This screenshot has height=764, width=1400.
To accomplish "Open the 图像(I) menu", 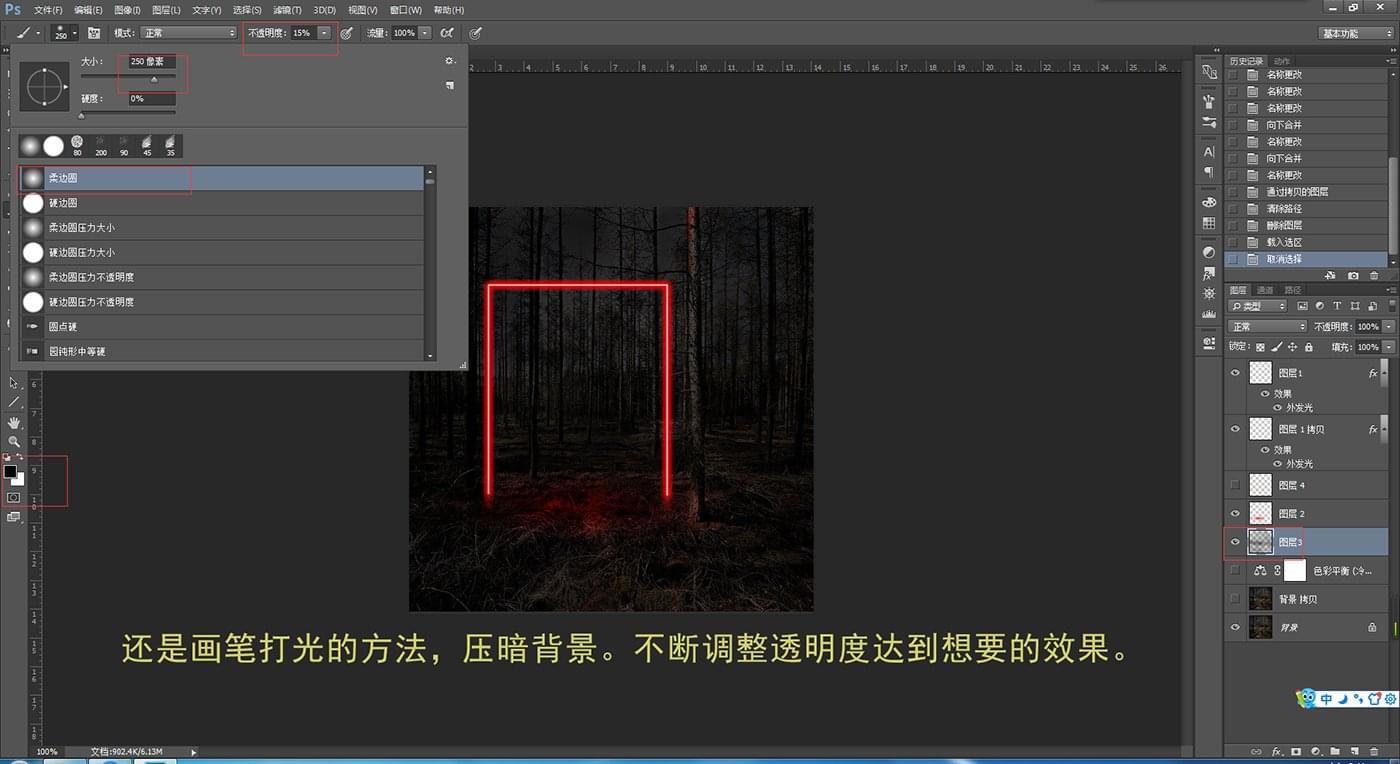I will point(127,10).
